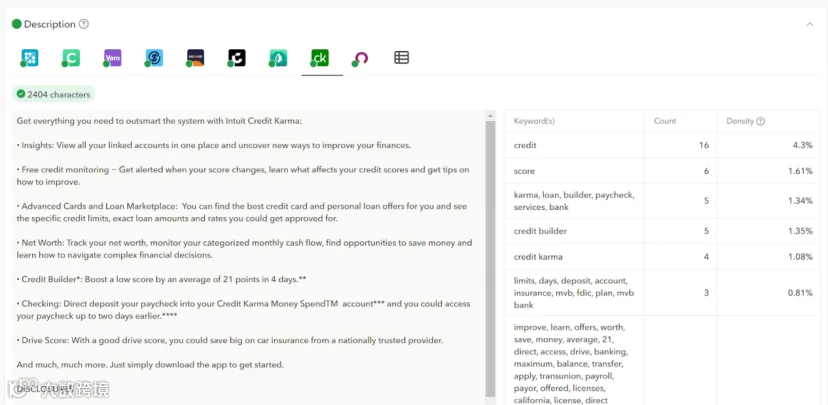Click the density value 1.08%
This screenshot has height=405, width=828.
tap(801, 257)
